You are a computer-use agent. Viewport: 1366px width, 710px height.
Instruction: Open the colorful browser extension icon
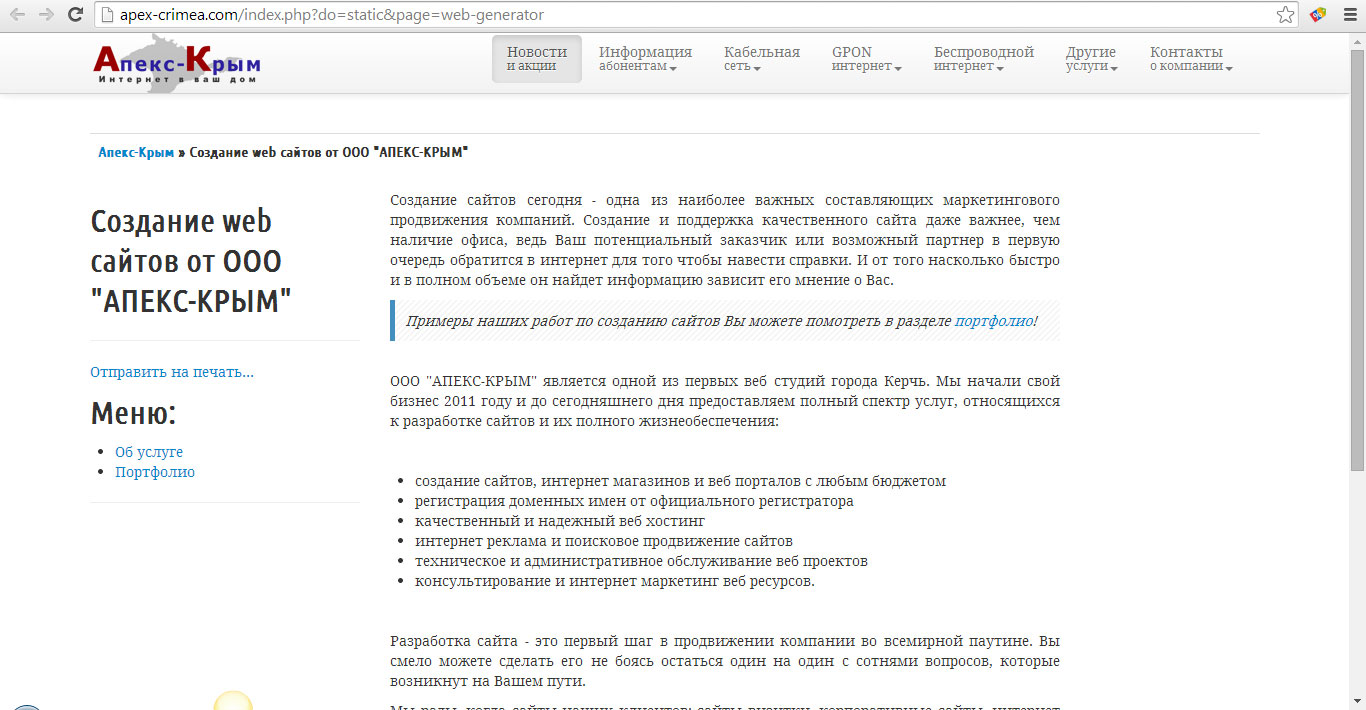point(1318,15)
